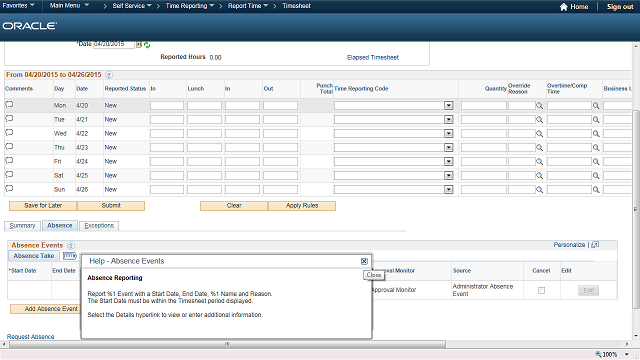Open comments bubble for Wed 4/22

coord(9,133)
